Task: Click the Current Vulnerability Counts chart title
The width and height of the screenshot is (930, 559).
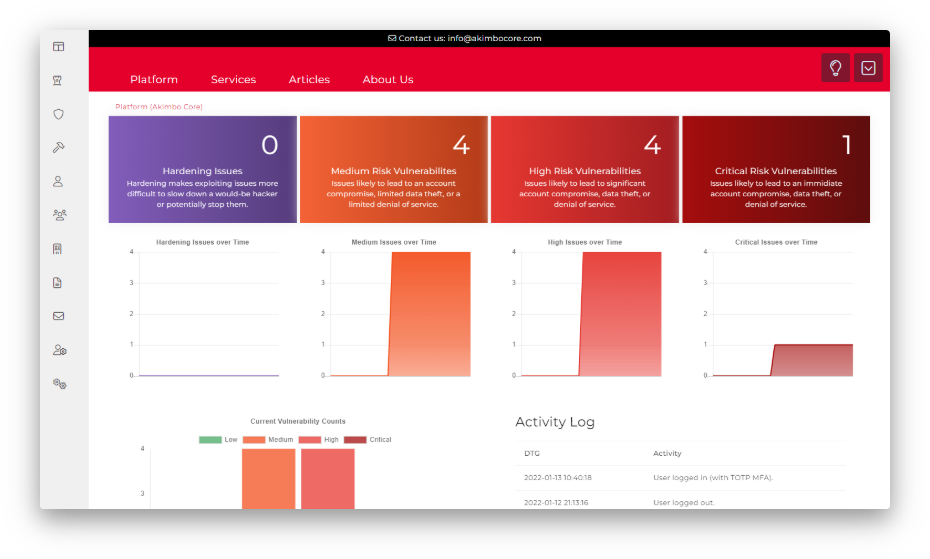Action: [x=298, y=421]
